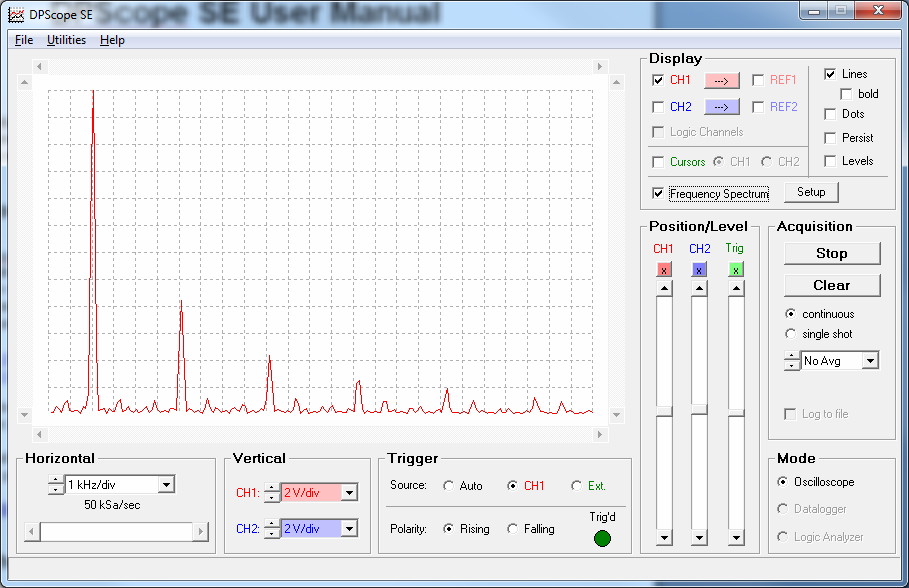Click the CH1 position up arrow
This screenshot has width=909, height=588.
664,289
